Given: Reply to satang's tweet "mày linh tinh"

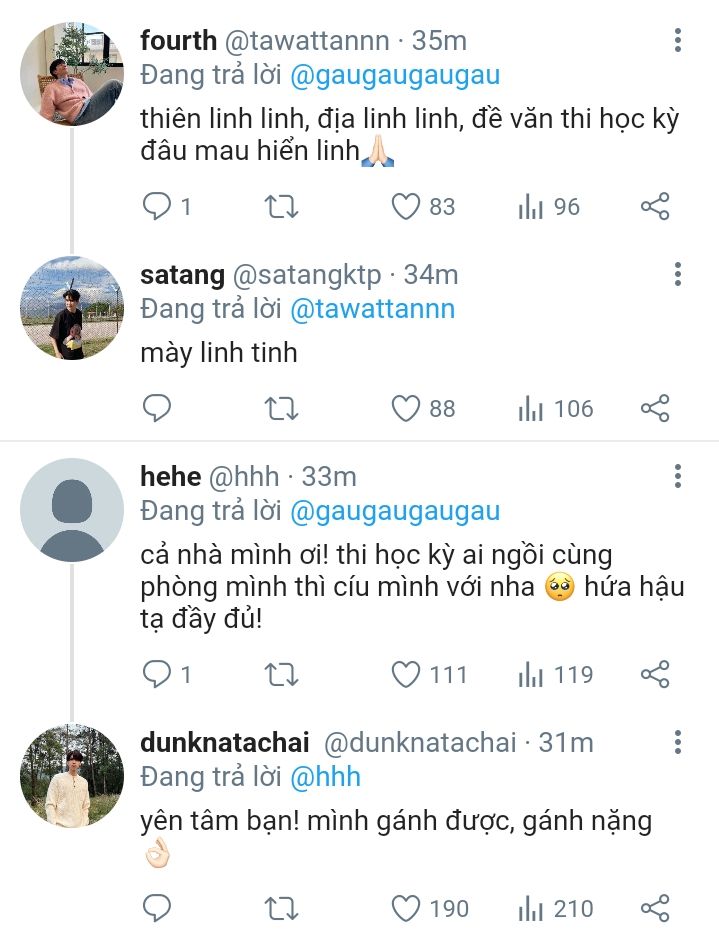Looking at the screenshot, I should click(158, 408).
